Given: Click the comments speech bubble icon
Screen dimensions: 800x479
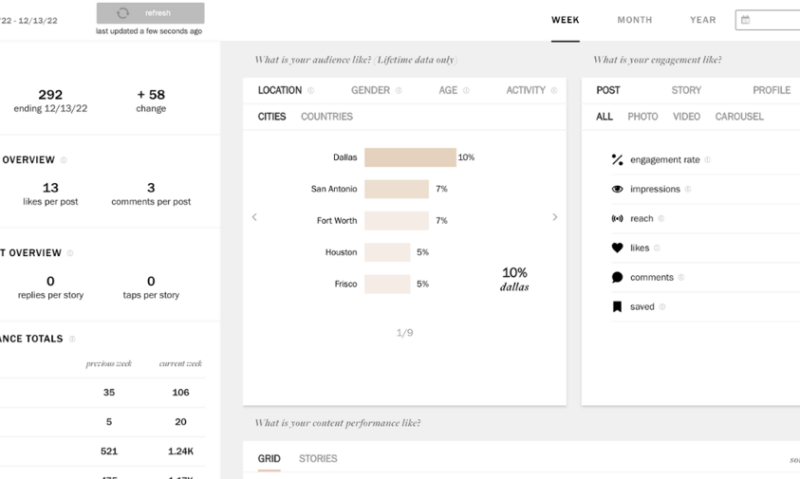Looking at the screenshot, I should [617, 277].
